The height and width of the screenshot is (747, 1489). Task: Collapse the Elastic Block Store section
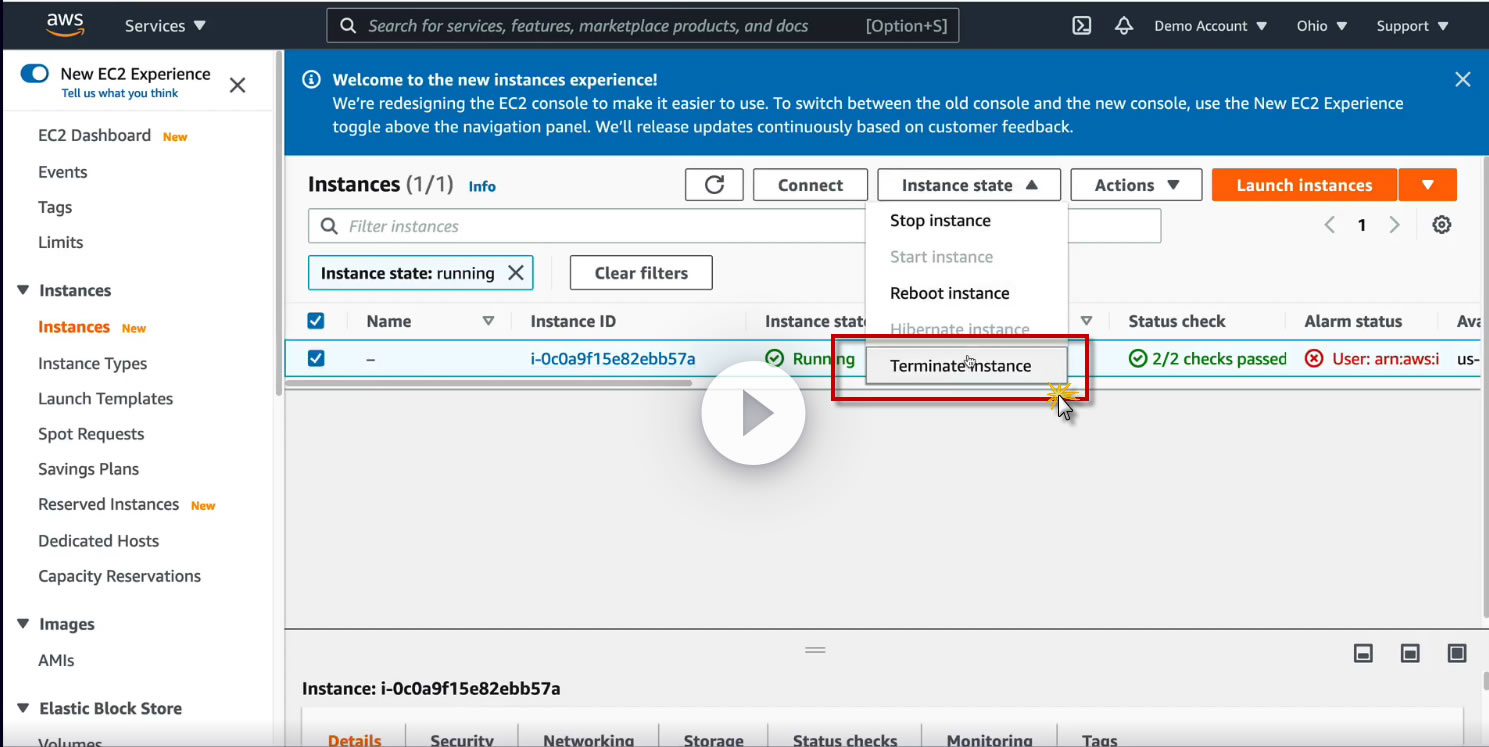click(23, 708)
